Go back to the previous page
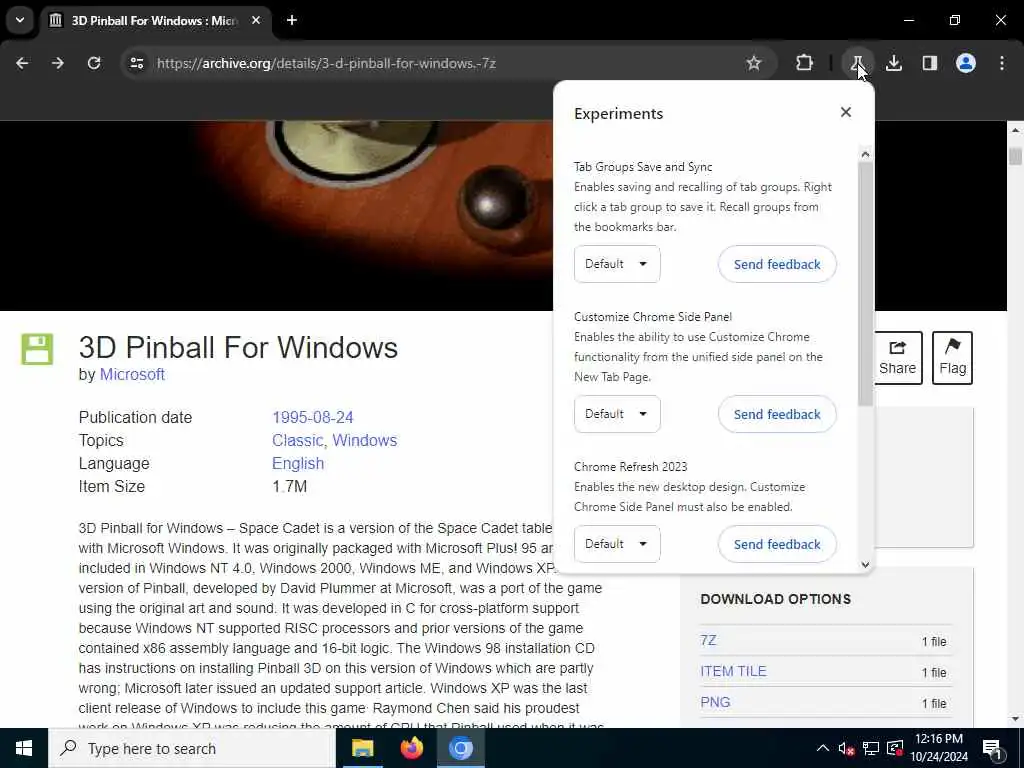The width and height of the screenshot is (1024, 768). point(22,63)
